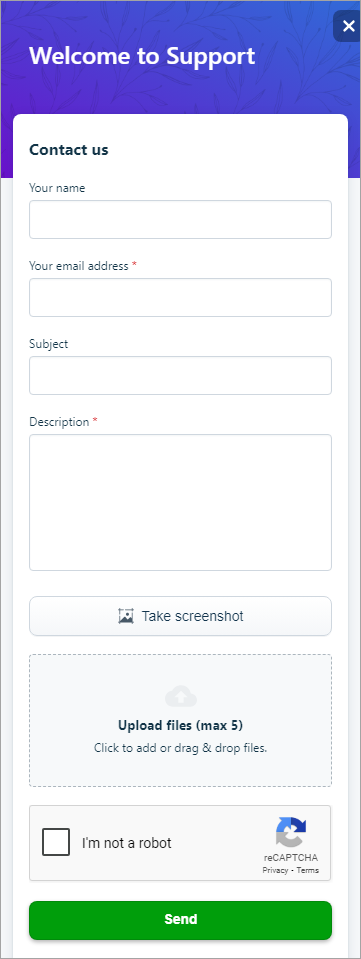Open the reCAPTCHA Privacy link

click(x=275, y=870)
